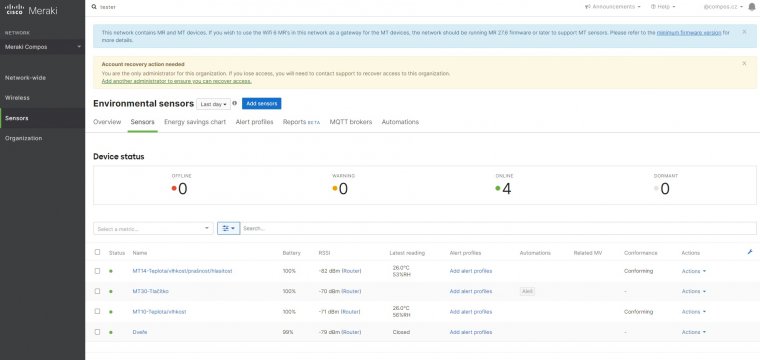This screenshot has width=760, height=360.
Task: Open the Alert profiles tab
Action: (254, 122)
